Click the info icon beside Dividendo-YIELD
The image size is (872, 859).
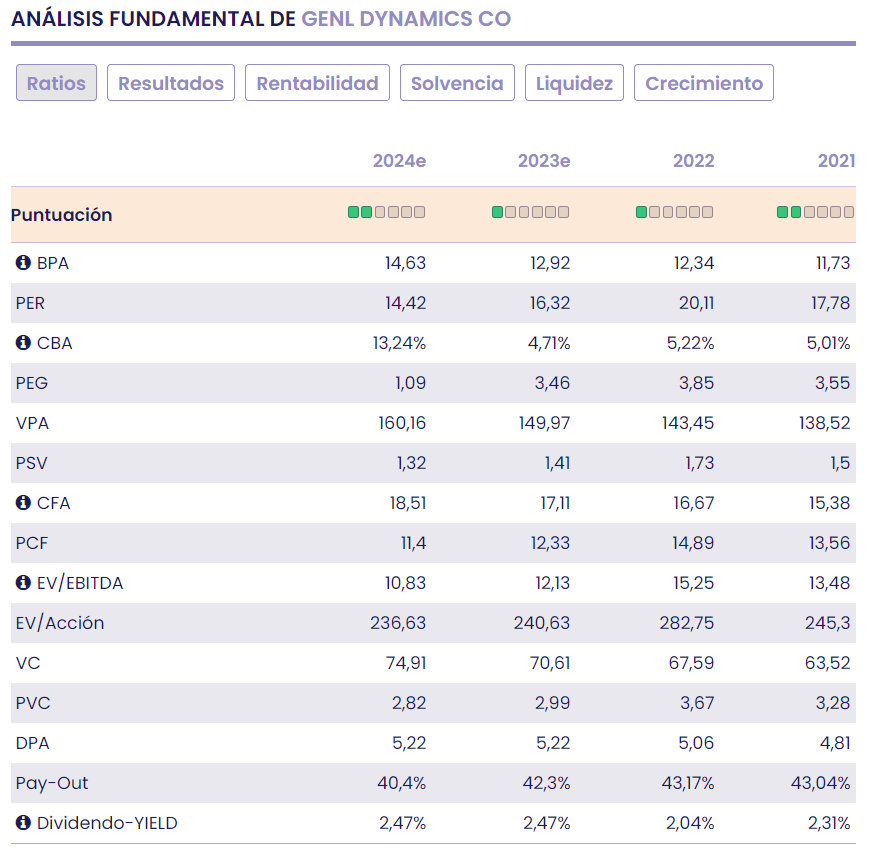click(x=23, y=823)
